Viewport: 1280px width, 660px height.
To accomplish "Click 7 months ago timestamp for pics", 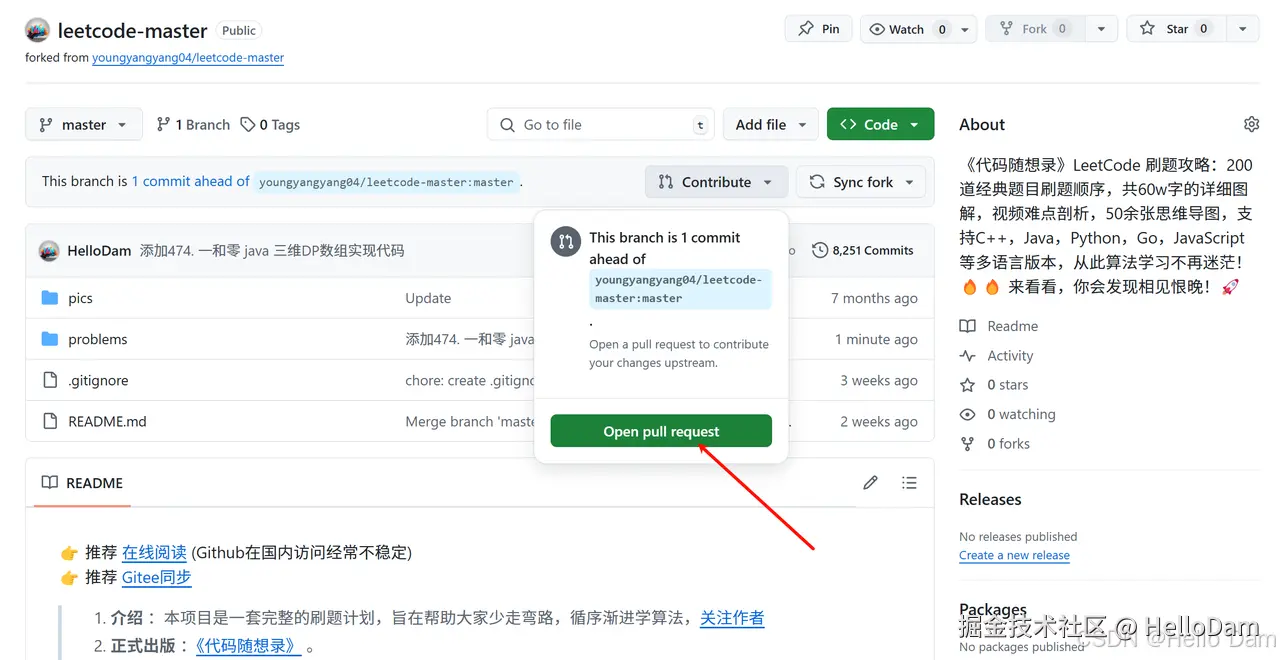I will tap(874, 298).
